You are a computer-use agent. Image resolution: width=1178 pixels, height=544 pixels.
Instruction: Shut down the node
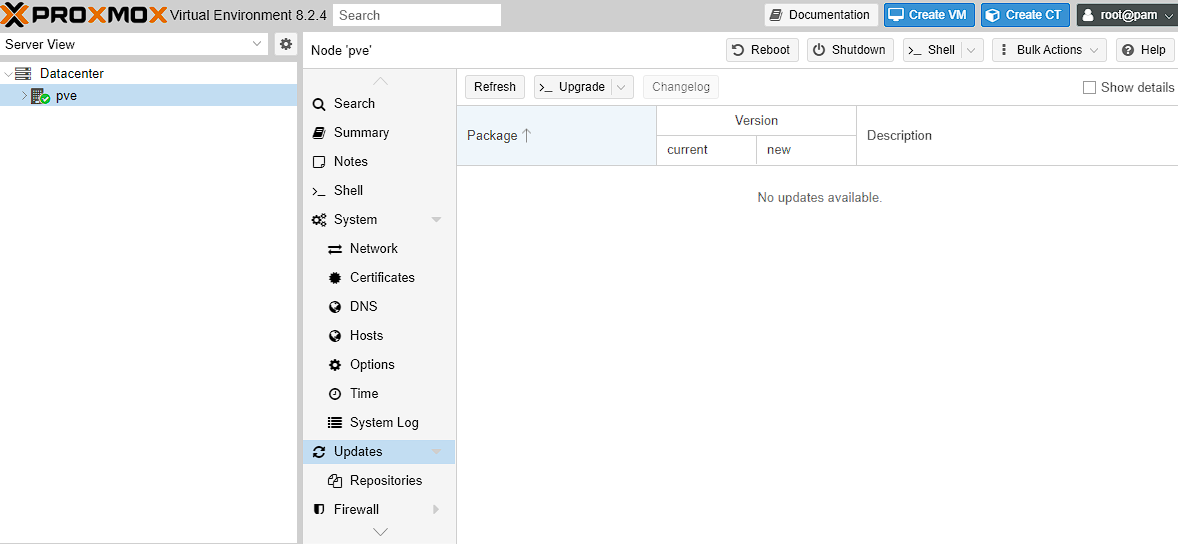[848, 50]
